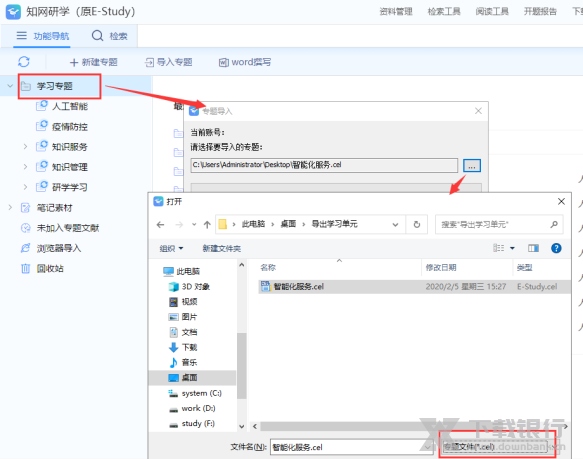Close the 专题导入 dialog
The width and height of the screenshot is (583, 459).
click(479, 111)
